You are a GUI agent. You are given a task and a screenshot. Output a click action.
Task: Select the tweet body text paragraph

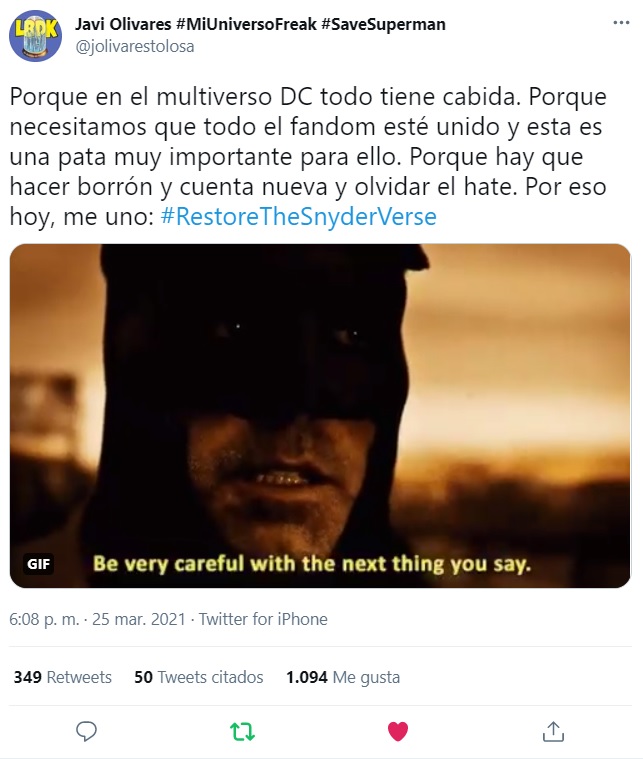point(308,156)
